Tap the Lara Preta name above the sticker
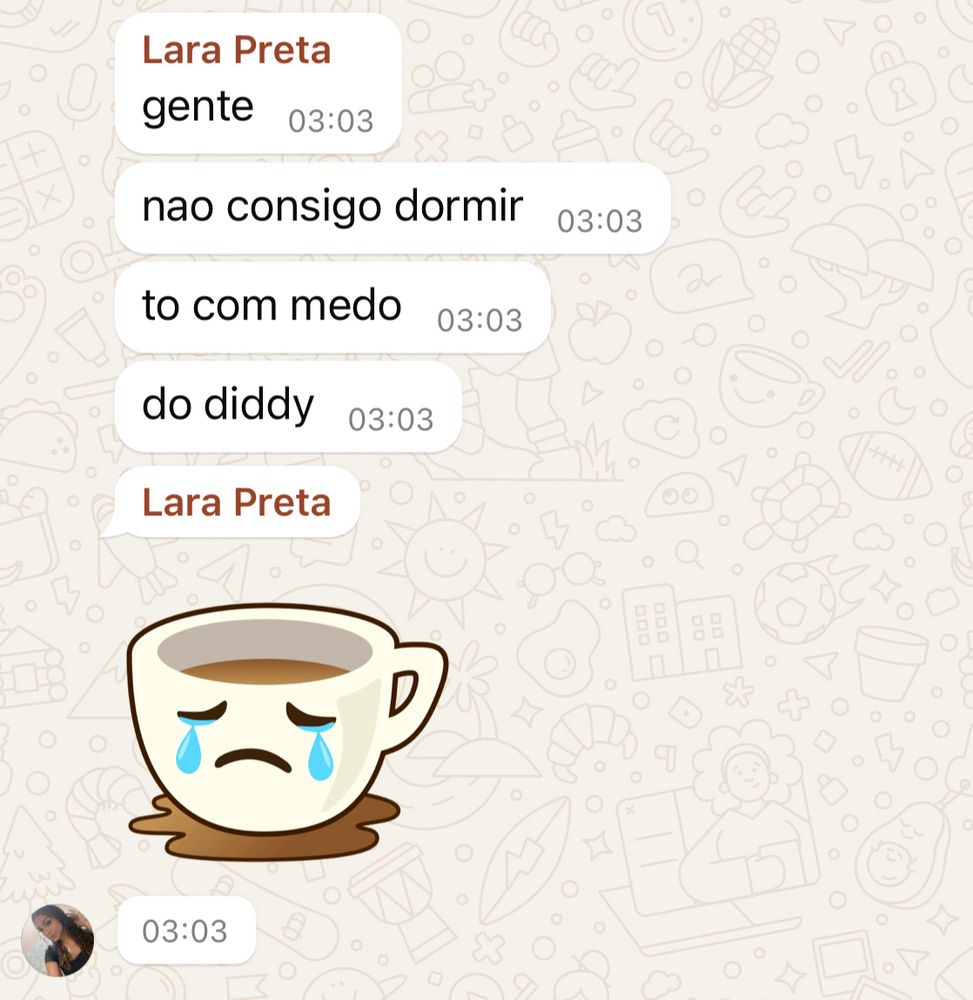This screenshot has height=1000, width=973. tap(237, 503)
